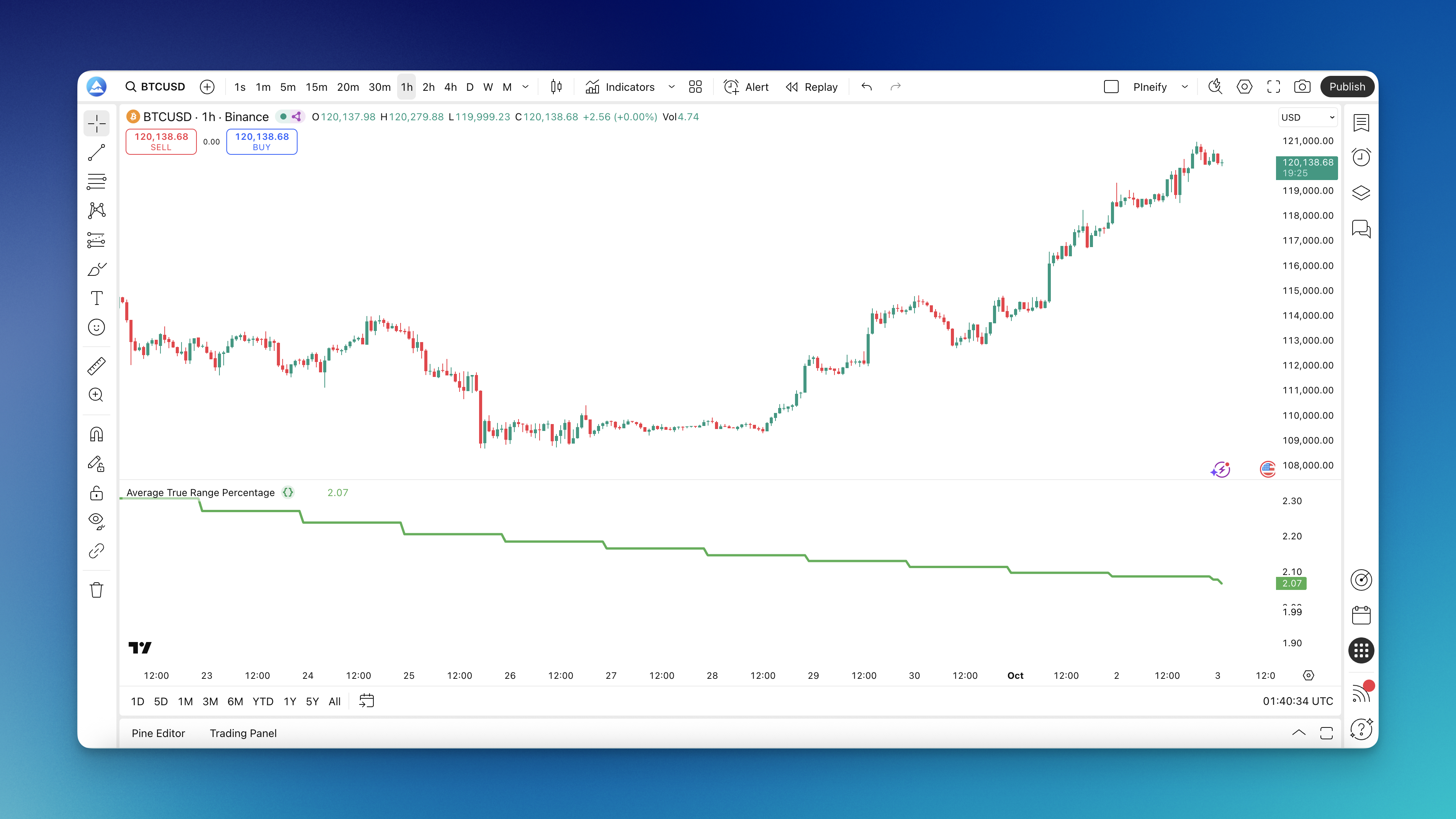
Task: Switch to the Trading Panel tab
Action: [x=243, y=733]
